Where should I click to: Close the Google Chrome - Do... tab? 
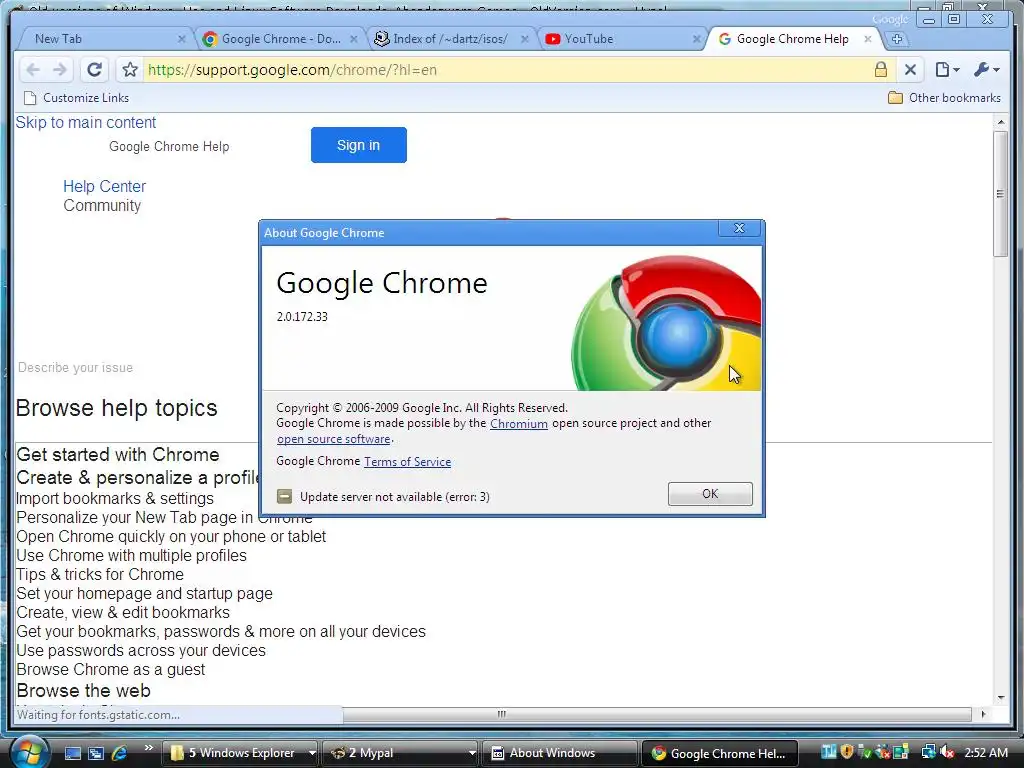(353, 39)
